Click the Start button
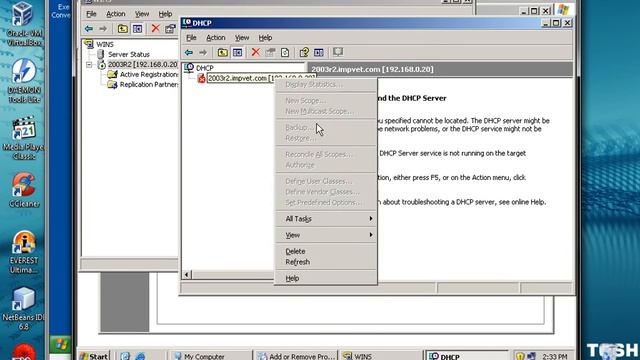Viewport: 640px width, 360px height. point(94,356)
